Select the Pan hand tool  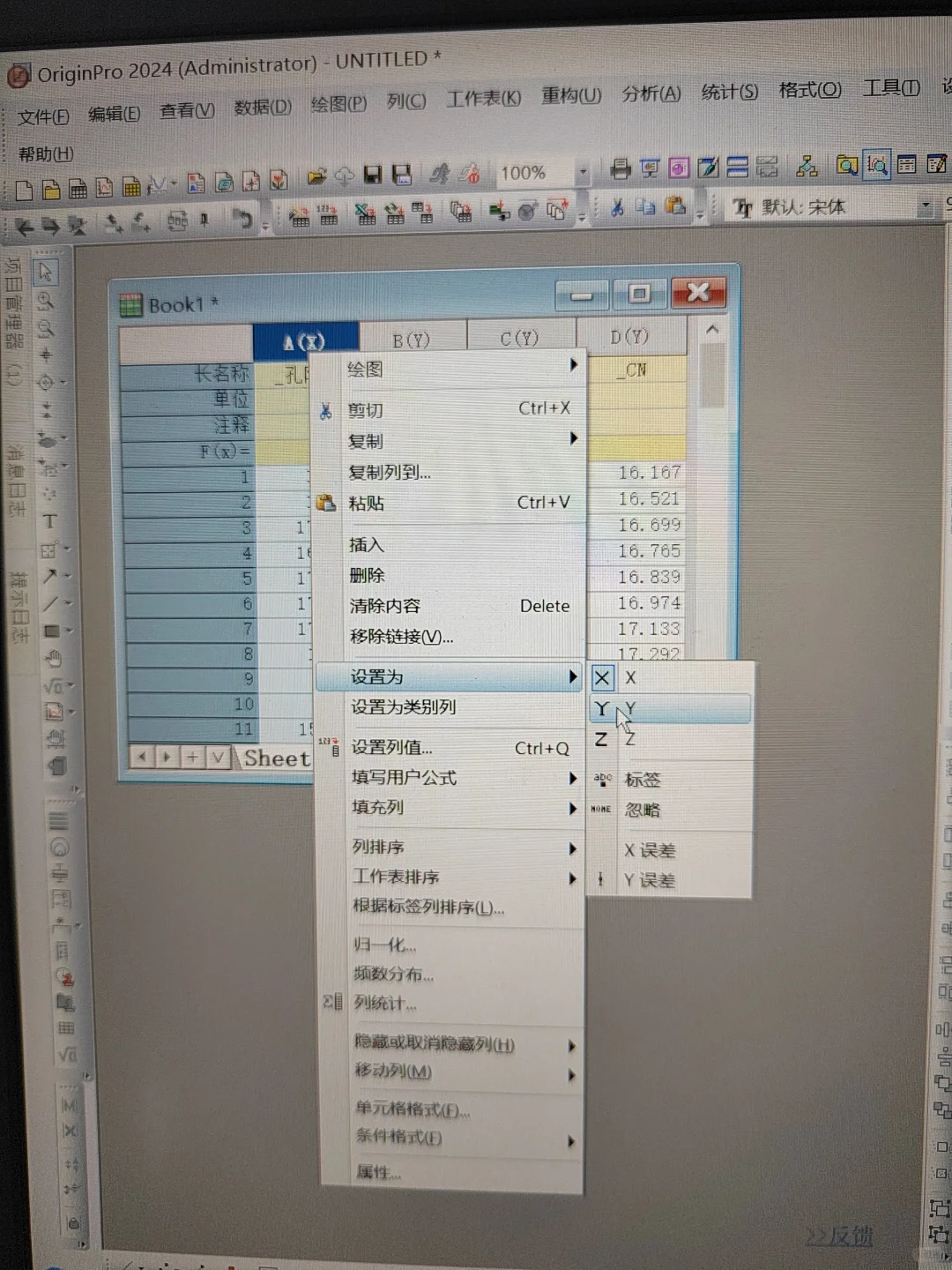[x=53, y=658]
